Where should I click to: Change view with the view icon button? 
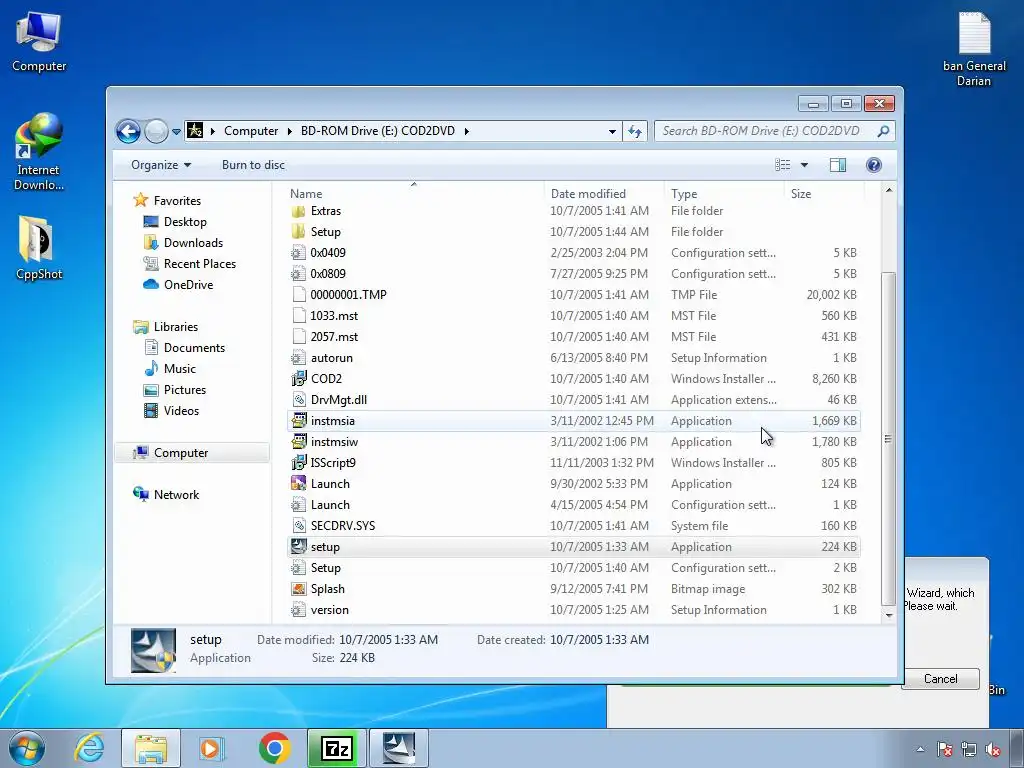782,165
